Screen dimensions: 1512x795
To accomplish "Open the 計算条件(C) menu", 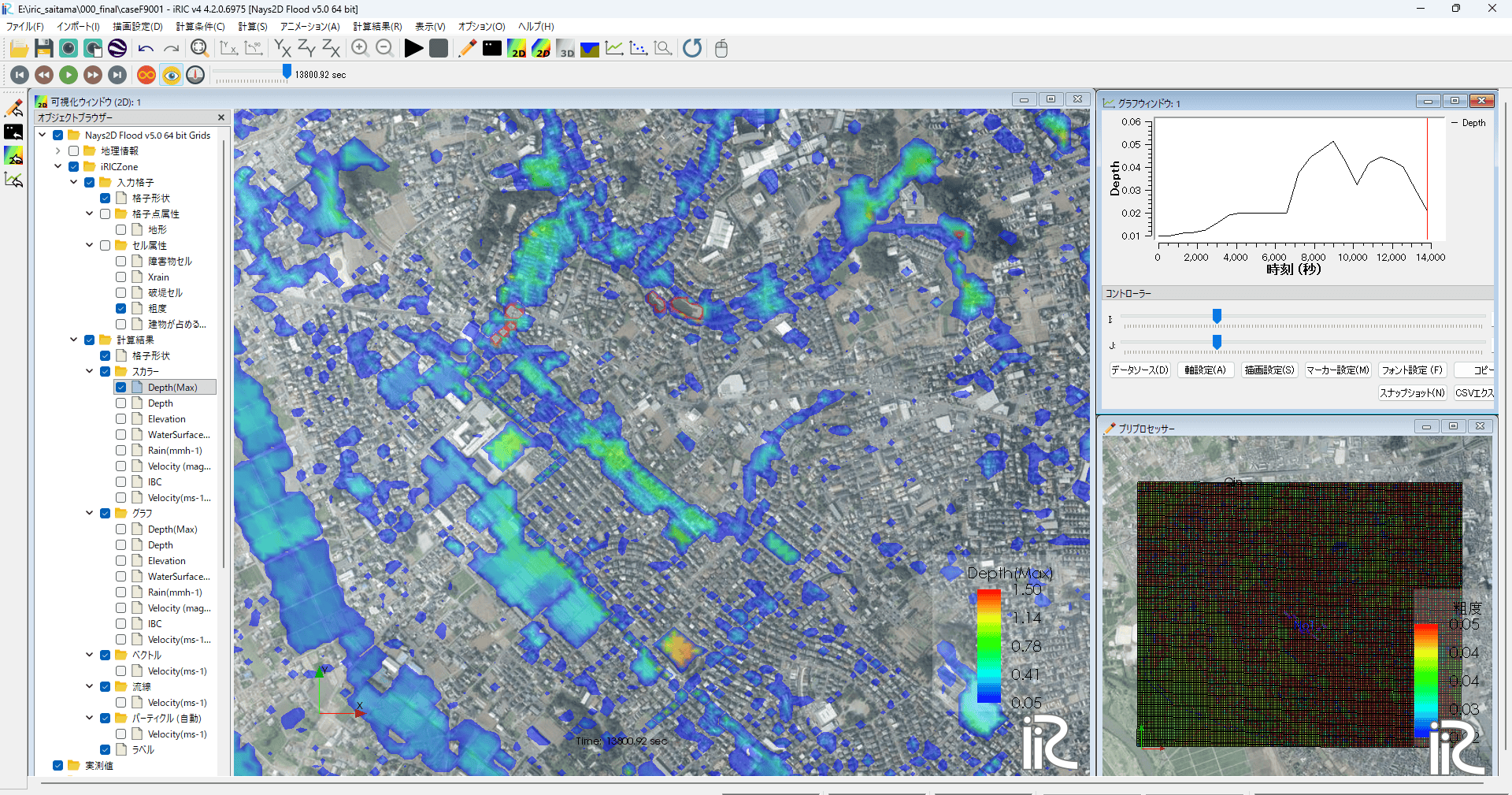I will [200, 27].
